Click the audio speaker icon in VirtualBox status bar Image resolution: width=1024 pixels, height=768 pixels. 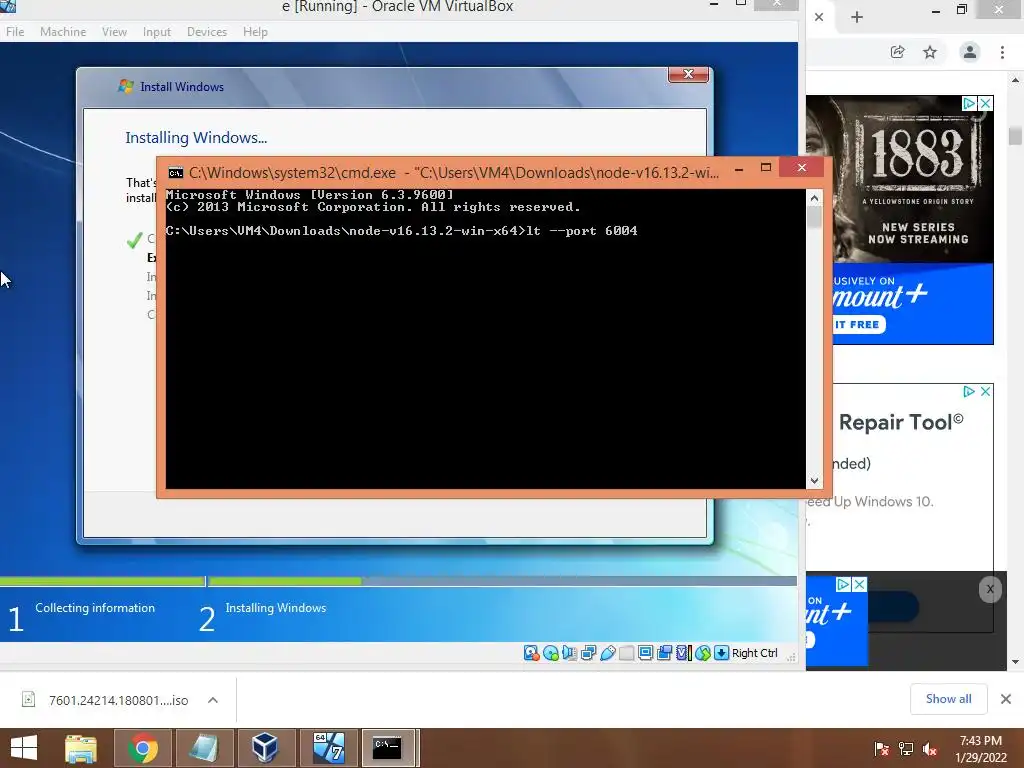[569, 653]
